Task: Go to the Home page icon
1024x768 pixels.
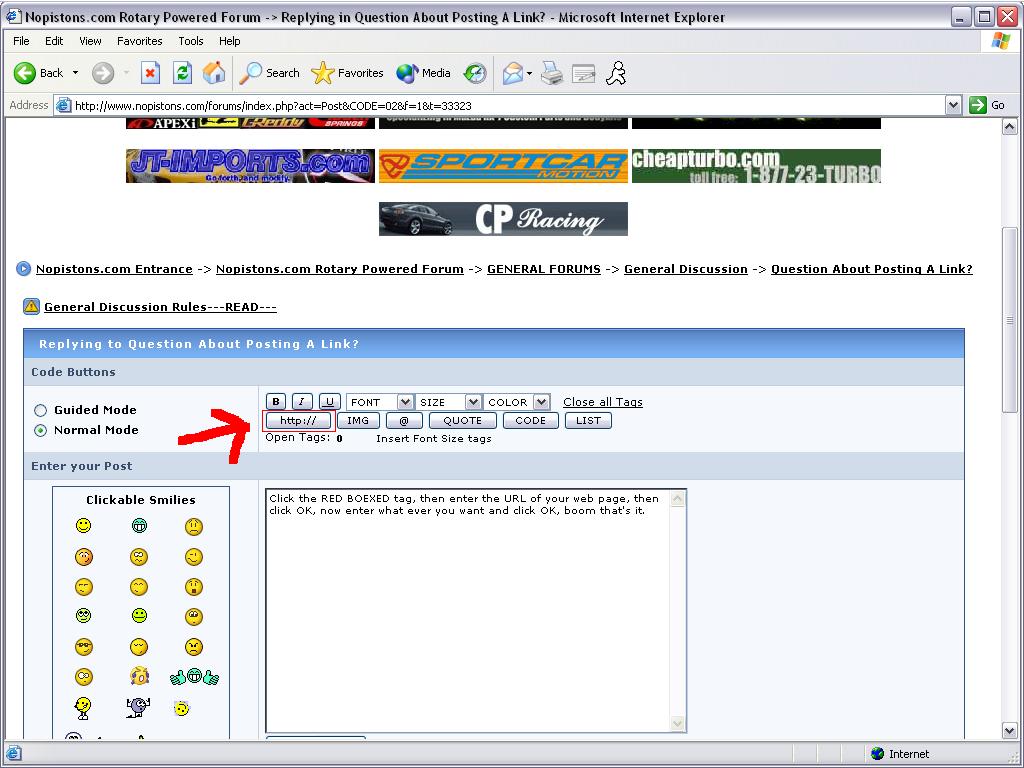Action: pos(214,73)
